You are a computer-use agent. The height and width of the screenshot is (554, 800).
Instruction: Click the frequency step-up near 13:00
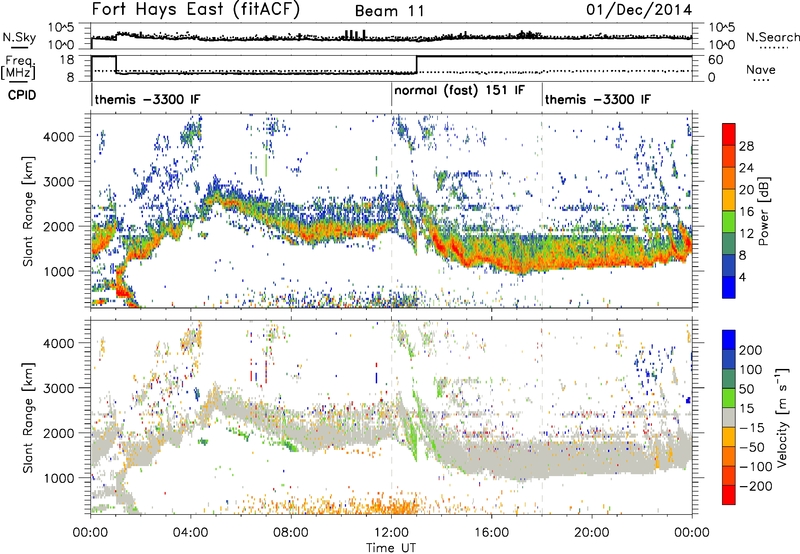click(417, 65)
